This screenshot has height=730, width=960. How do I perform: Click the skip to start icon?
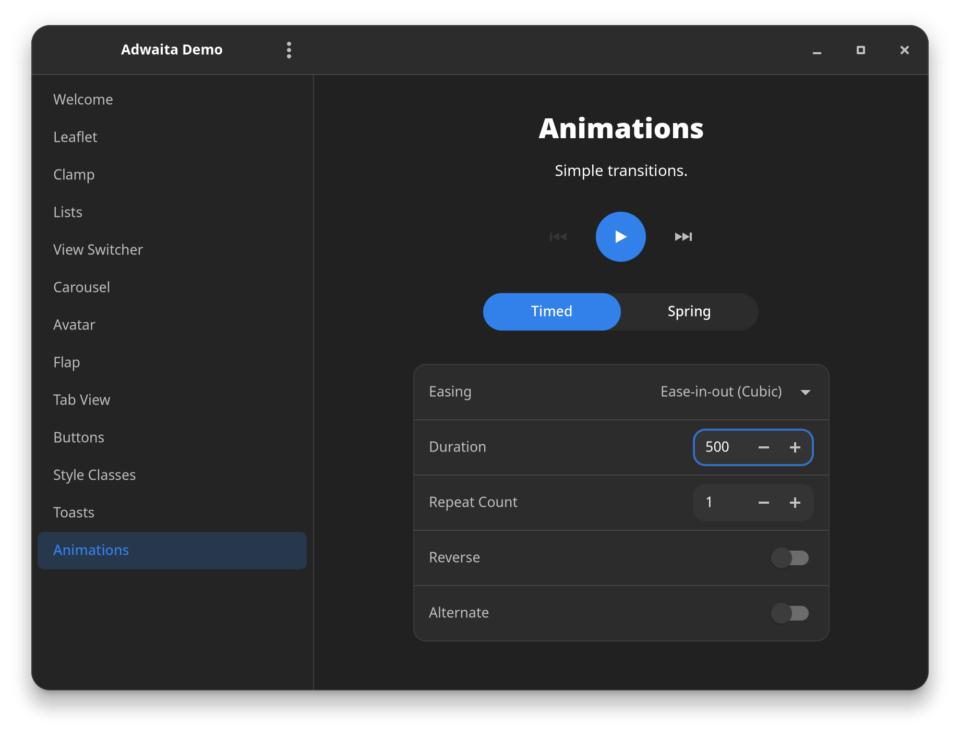[x=558, y=237]
